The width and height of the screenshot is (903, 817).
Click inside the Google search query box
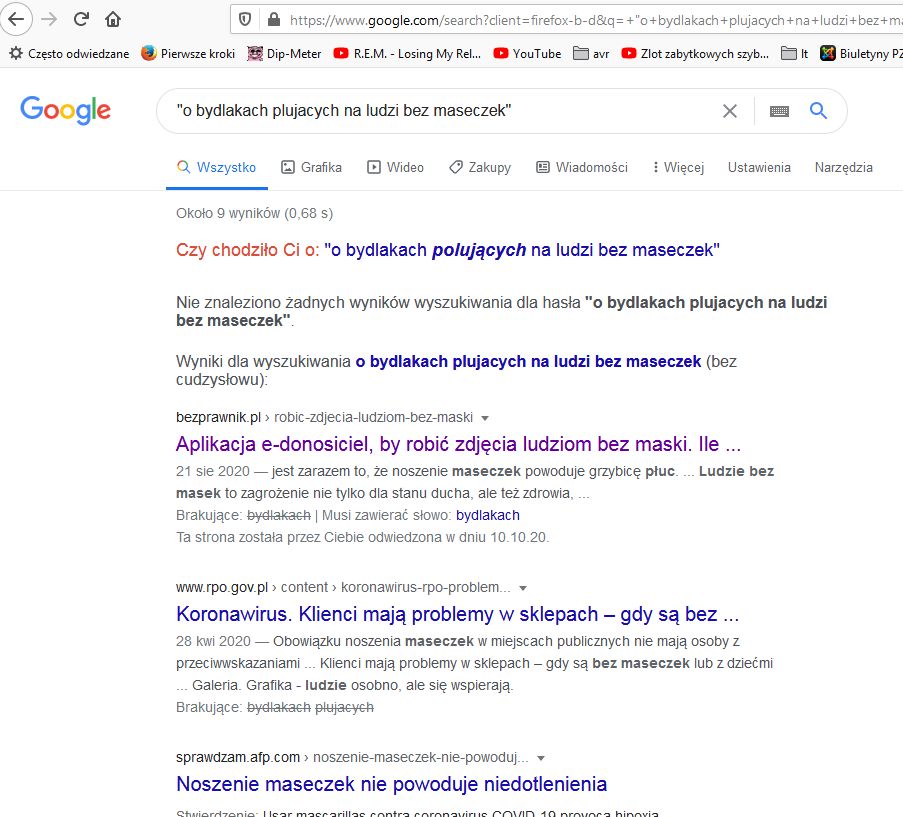443,111
